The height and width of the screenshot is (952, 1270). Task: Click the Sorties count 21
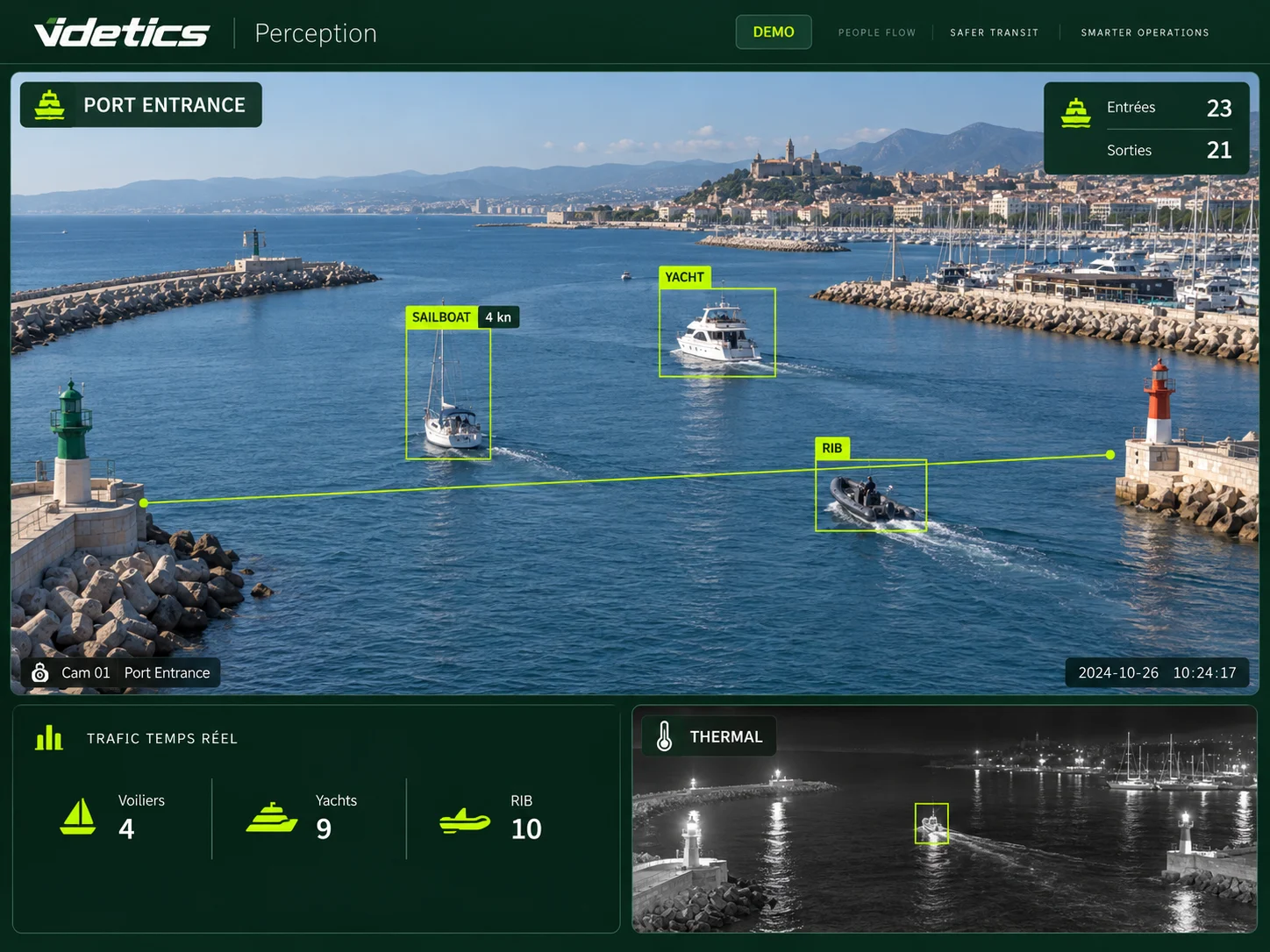pos(1219,150)
